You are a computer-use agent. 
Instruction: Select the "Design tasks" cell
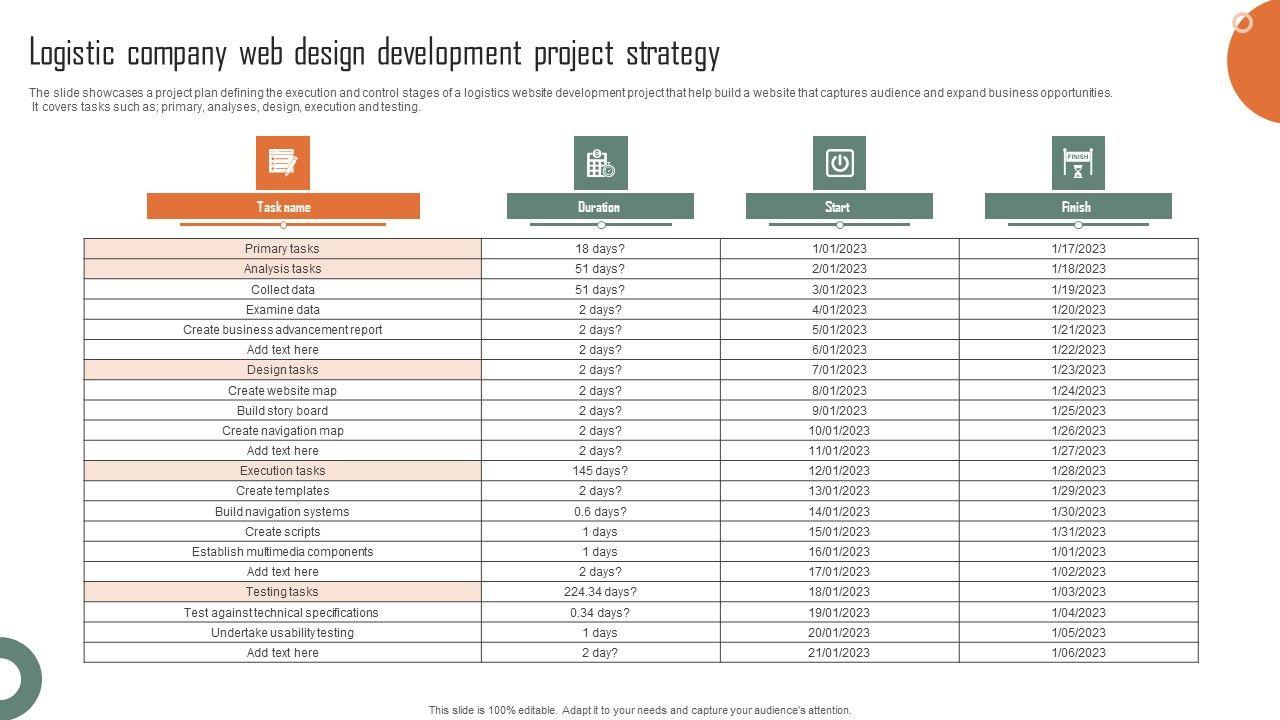pyautogui.click(x=283, y=370)
